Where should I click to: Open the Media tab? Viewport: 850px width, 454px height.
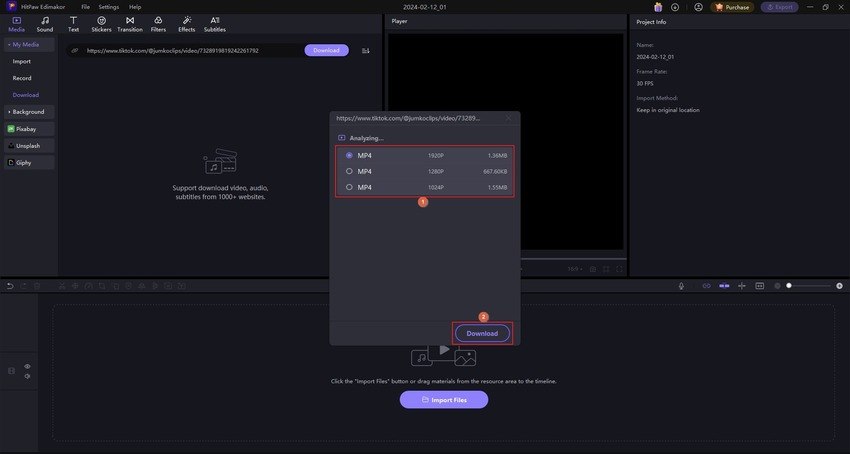point(16,24)
